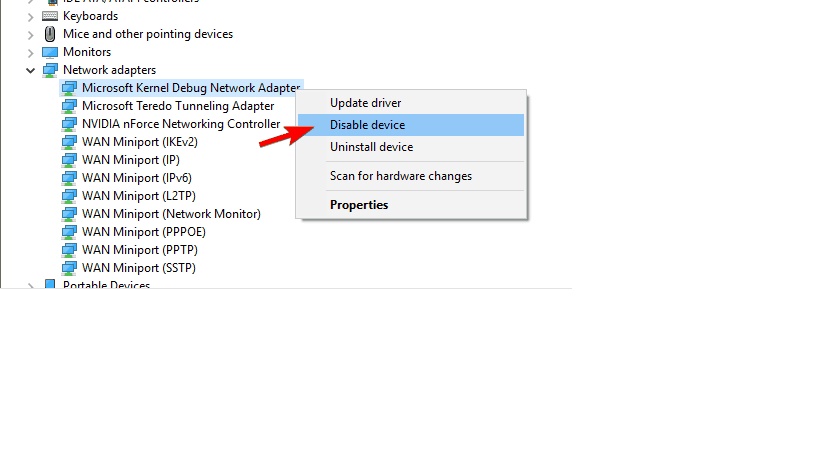The height and width of the screenshot is (460, 819).
Task: Click the Keyboards category icon
Action: 50,16
